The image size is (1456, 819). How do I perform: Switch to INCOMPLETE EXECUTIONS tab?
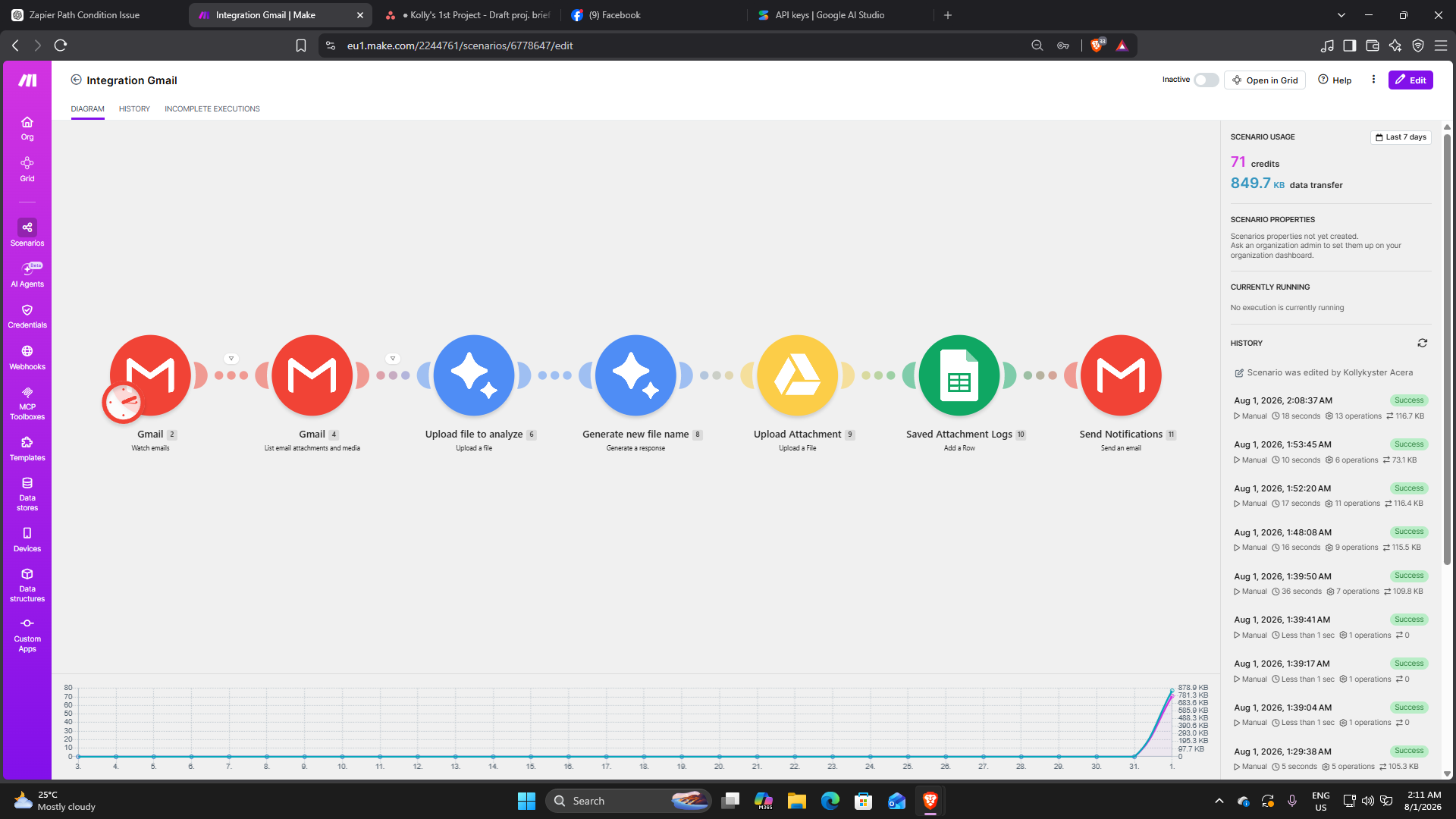pos(212,109)
